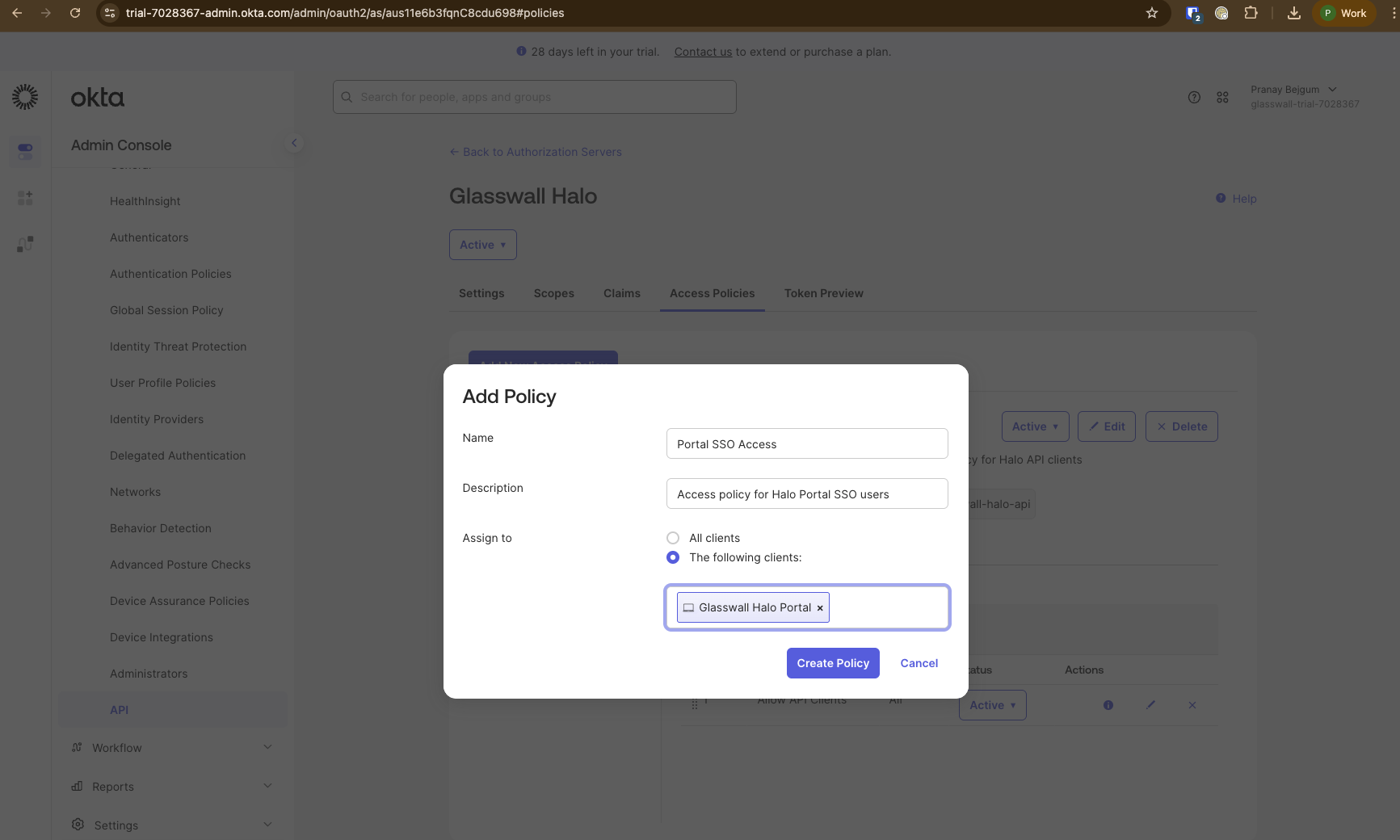The image size is (1400, 840).
Task: Open the Active status dropdown under Glasswall Halo
Action: click(483, 245)
